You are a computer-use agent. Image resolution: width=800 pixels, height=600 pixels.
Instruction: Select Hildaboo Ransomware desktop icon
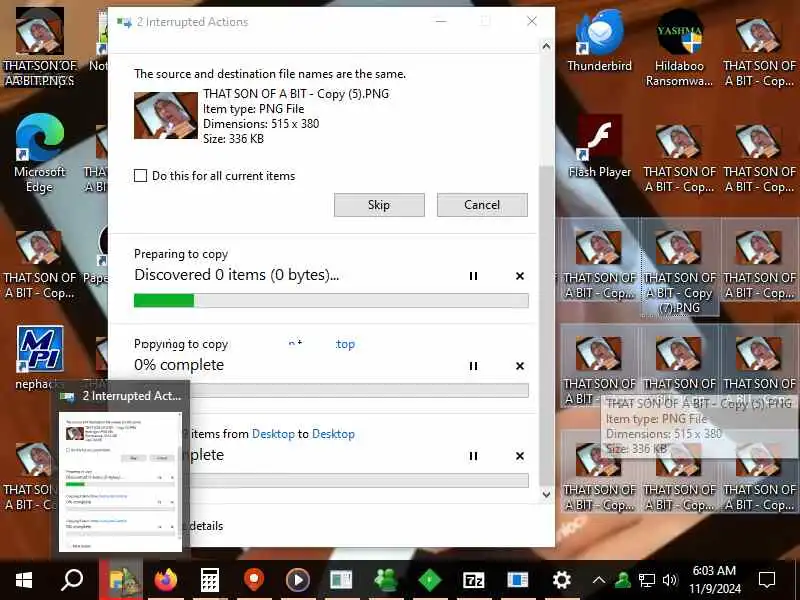click(x=679, y=47)
